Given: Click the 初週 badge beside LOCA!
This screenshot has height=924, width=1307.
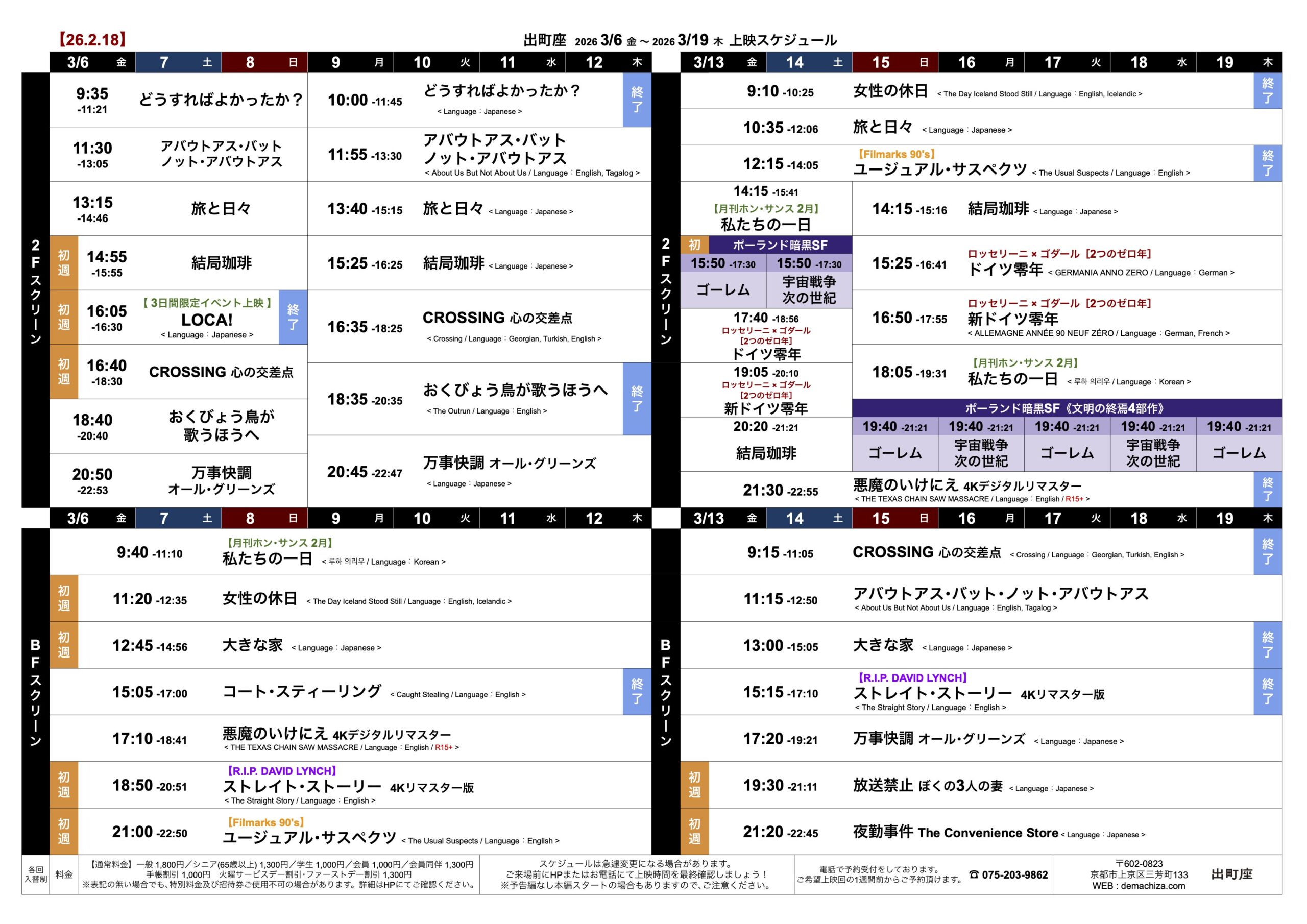Looking at the screenshot, I should click(64, 317).
